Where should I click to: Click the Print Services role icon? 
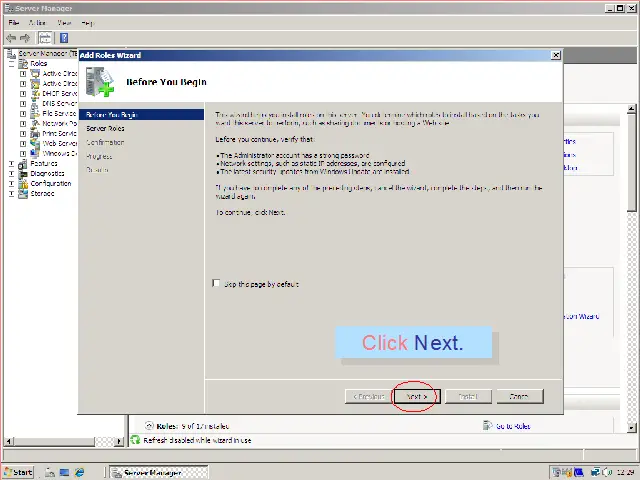point(36,133)
